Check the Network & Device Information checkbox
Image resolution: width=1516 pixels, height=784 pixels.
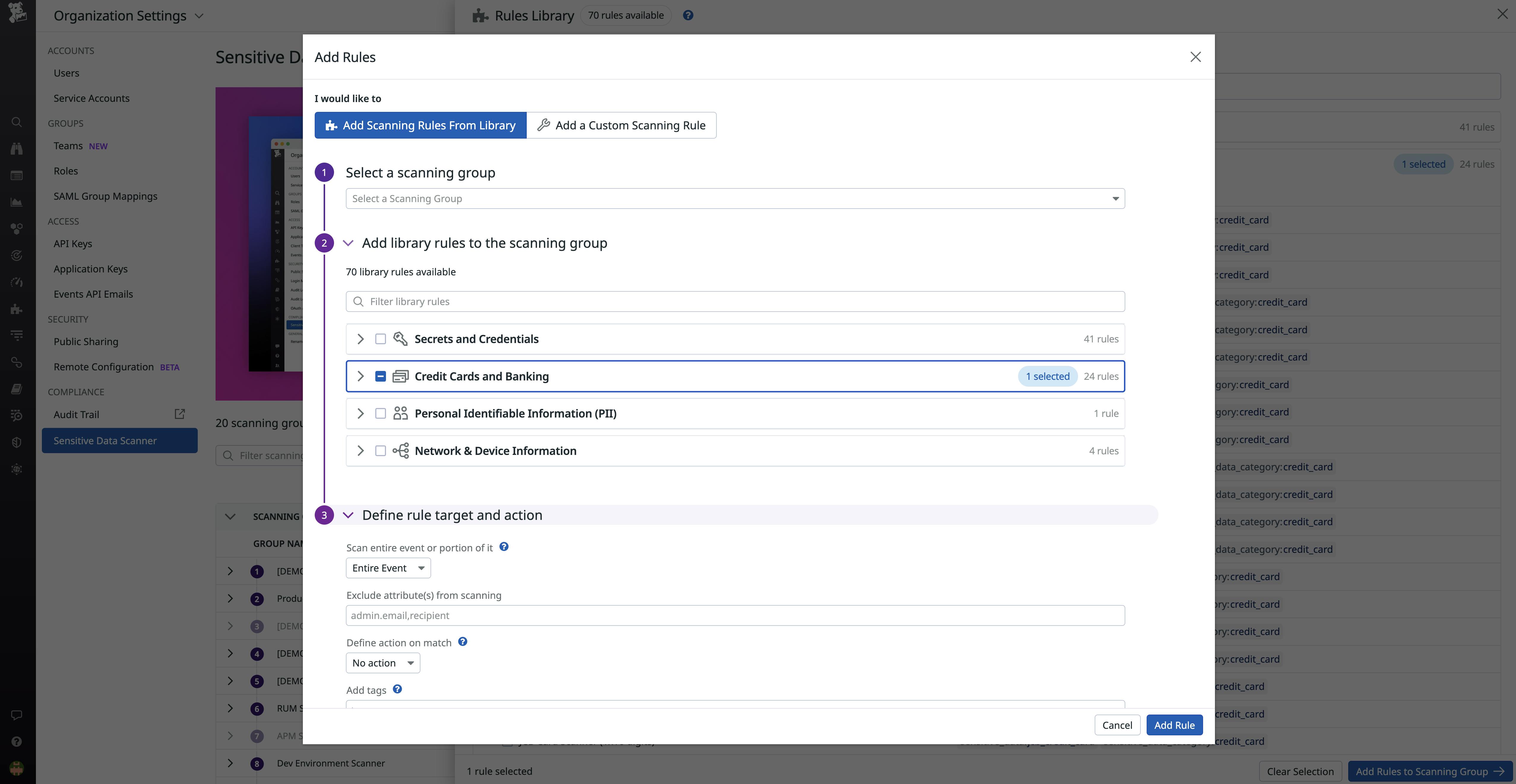point(381,450)
